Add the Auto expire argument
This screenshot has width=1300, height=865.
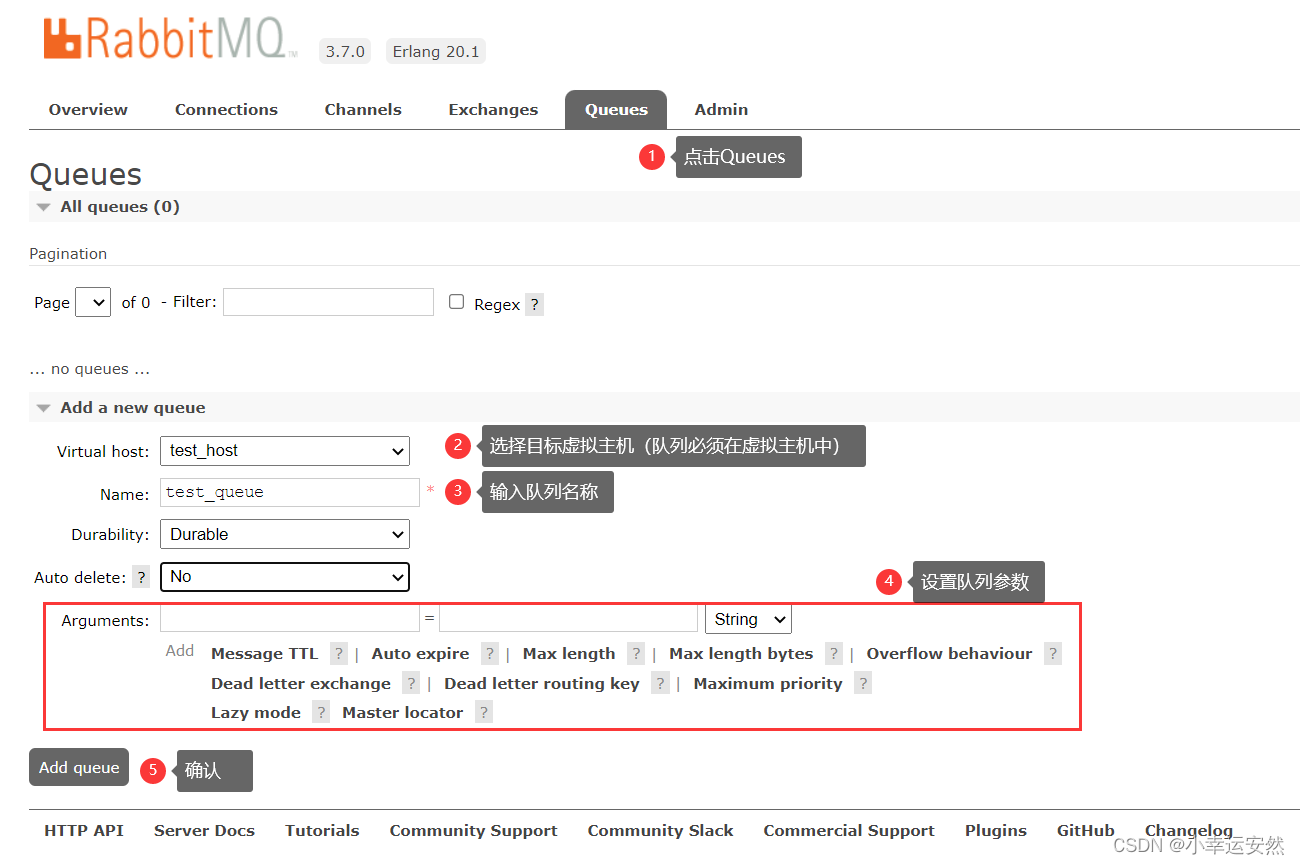pos(420,654)
